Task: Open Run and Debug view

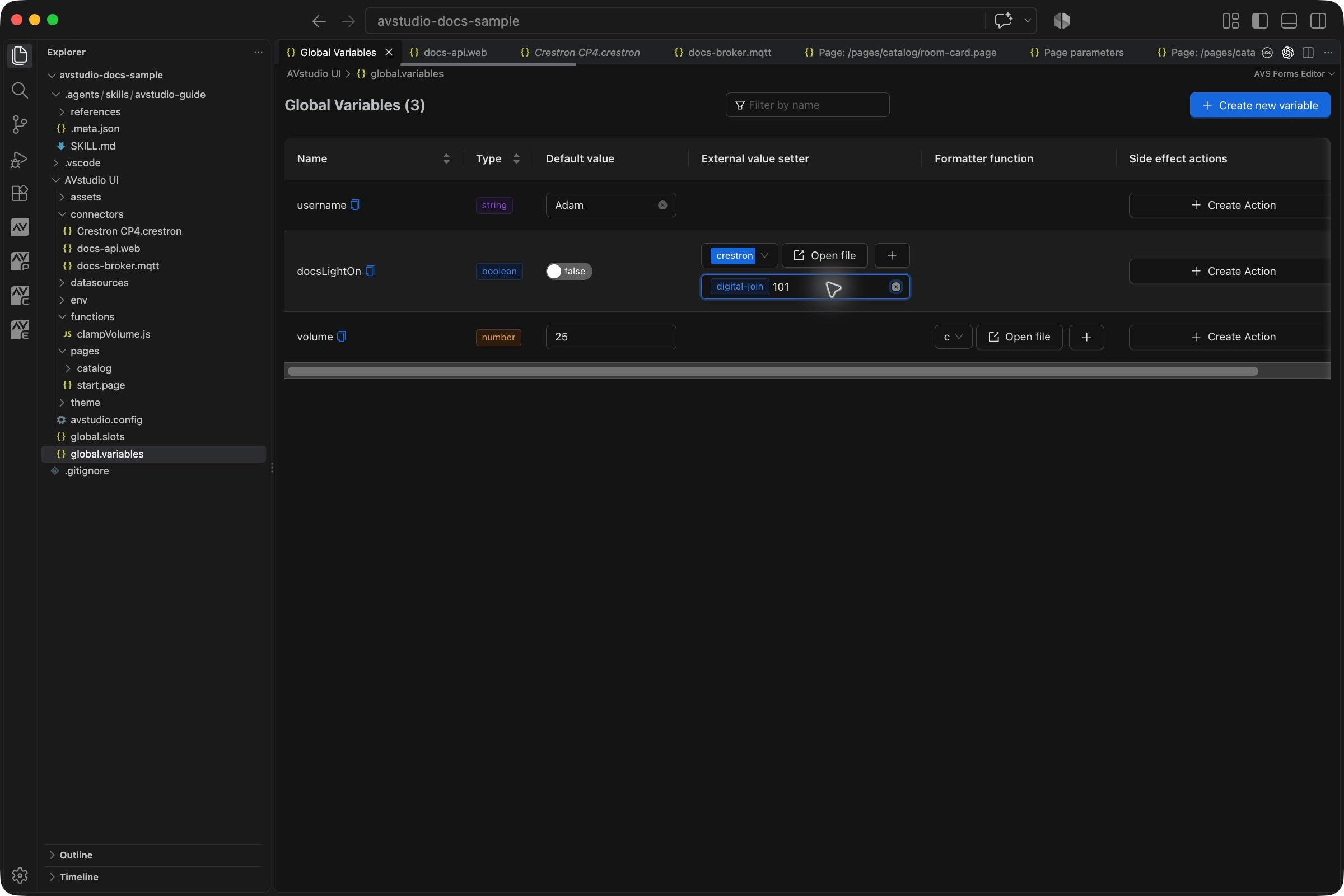Action: tap(20, 159)
